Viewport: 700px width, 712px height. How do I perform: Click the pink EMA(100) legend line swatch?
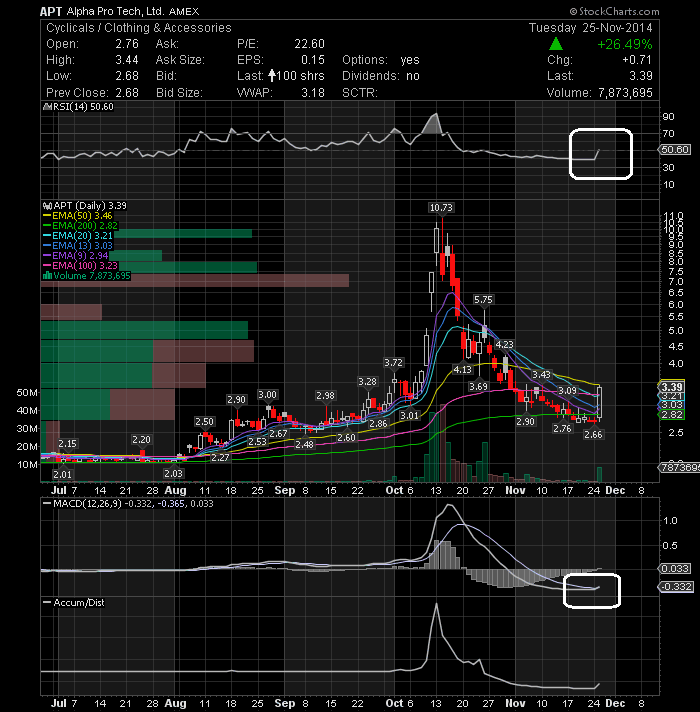[47, 266]
